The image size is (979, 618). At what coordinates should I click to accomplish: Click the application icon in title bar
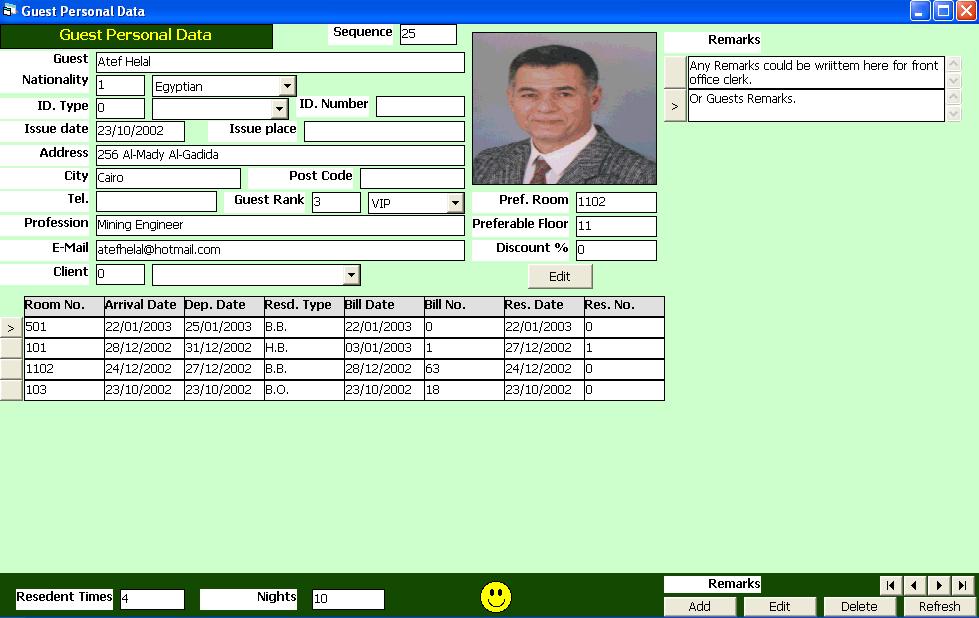[10, 11]
